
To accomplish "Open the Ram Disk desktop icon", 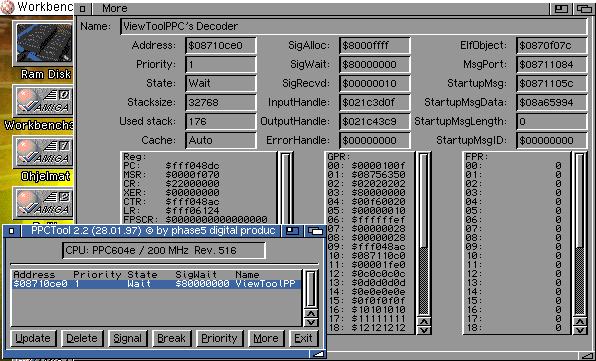I will pyautogui.click(x=44, y=44).
